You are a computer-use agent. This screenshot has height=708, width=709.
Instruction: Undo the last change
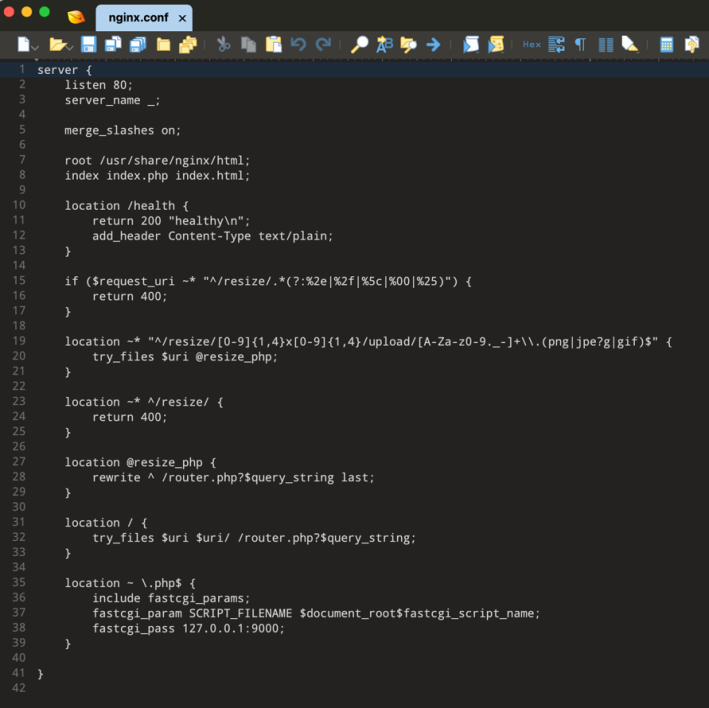click(298, 44)
